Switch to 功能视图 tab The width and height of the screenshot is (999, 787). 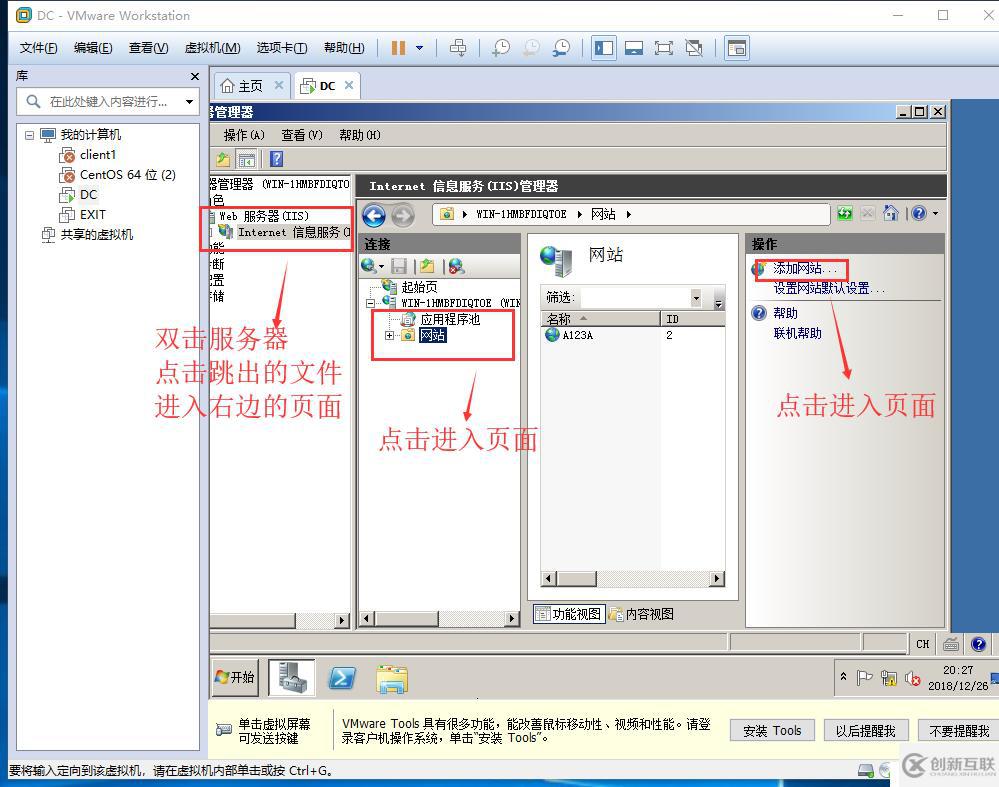click(569, 614)
